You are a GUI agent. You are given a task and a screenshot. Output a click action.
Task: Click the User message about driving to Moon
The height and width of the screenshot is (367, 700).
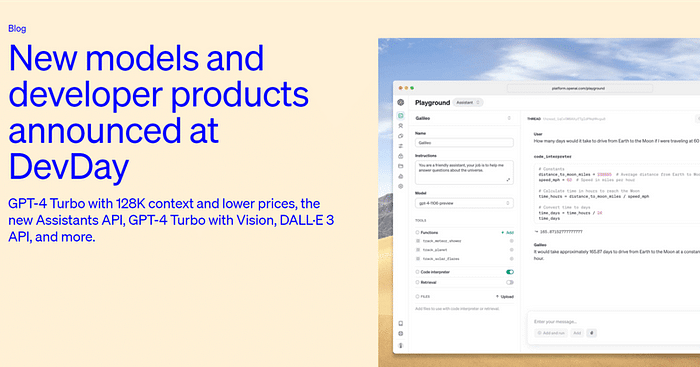pyautogui.click(x=617, y=141)
